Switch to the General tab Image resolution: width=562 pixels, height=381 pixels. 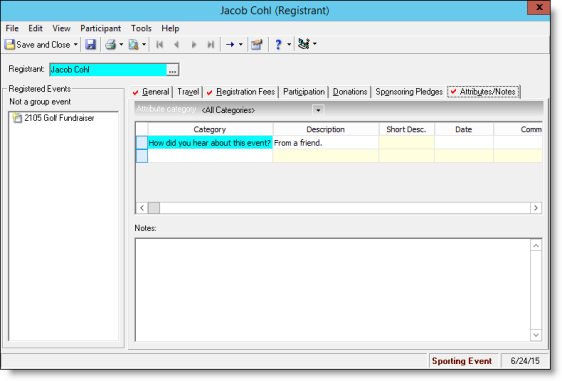click(x=151, y=92)
